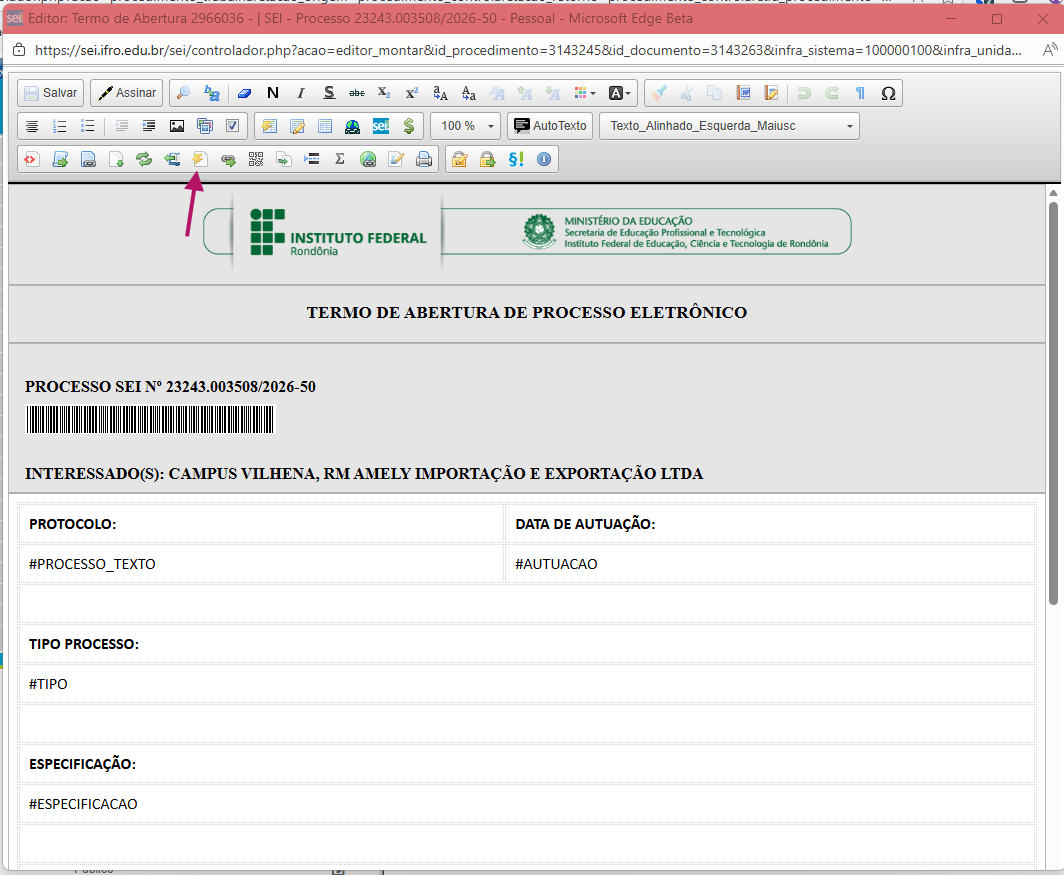Open the Find magnifier tool
1064x875 pixels.
coord(183,93)
